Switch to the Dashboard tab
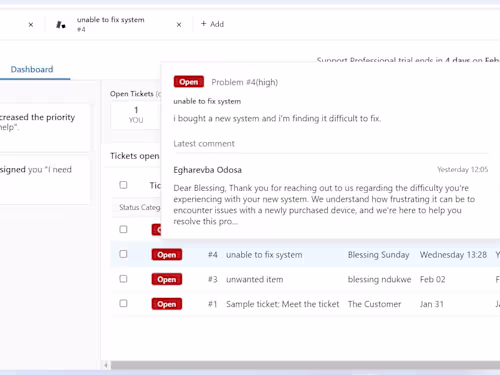 (32, 69)
